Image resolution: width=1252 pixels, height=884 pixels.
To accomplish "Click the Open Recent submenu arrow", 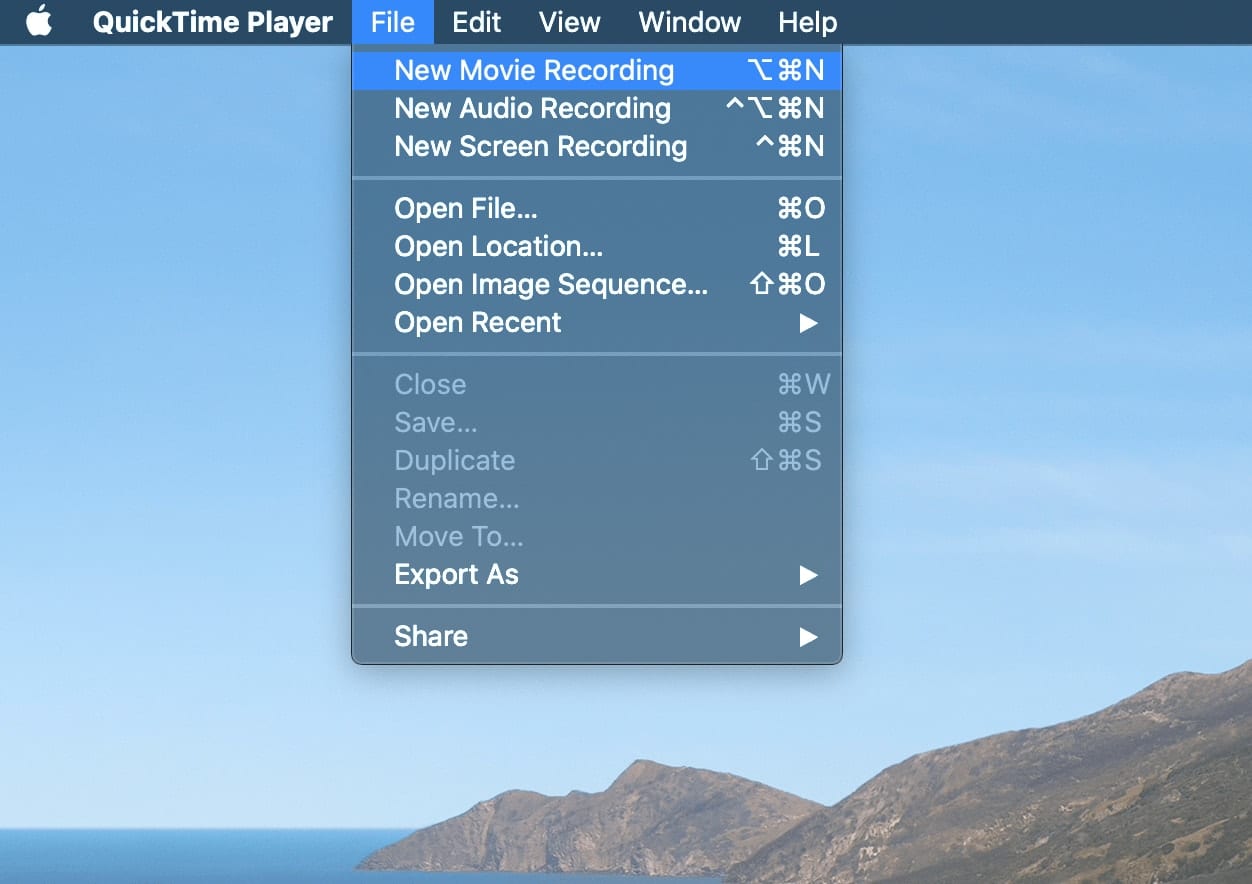I will [x=808, y=323].
